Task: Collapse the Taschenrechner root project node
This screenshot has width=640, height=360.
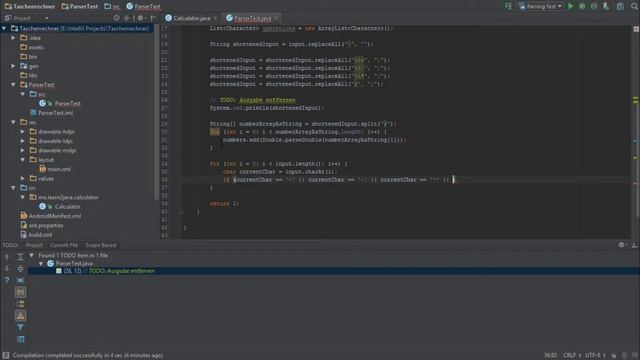Action: click(x=4, y=28)
